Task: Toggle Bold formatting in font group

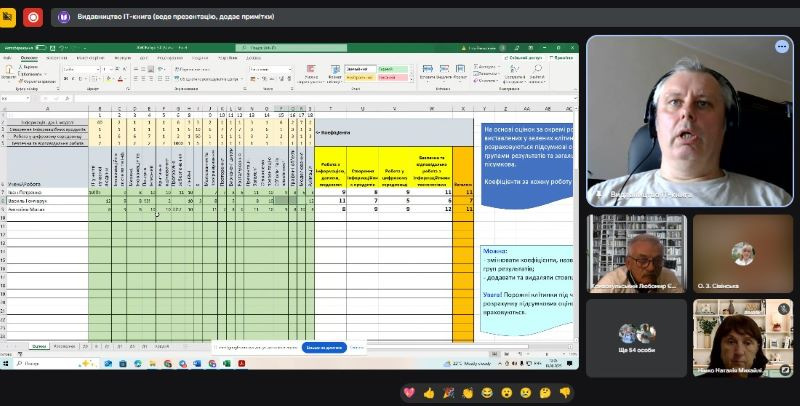Action: pyautogui.click(x=66, y=79)
